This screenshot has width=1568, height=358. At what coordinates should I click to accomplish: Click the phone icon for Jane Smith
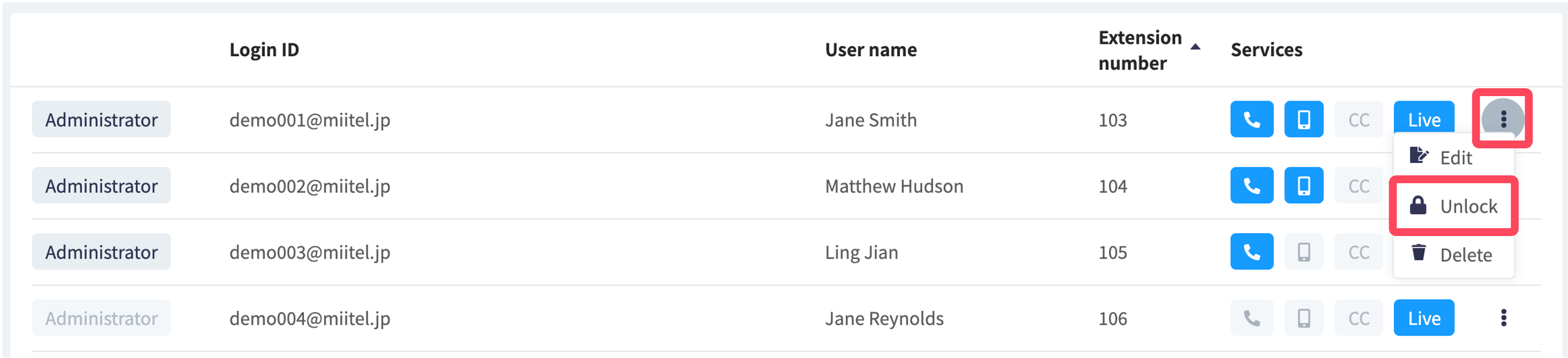(x=1252, y=119)
